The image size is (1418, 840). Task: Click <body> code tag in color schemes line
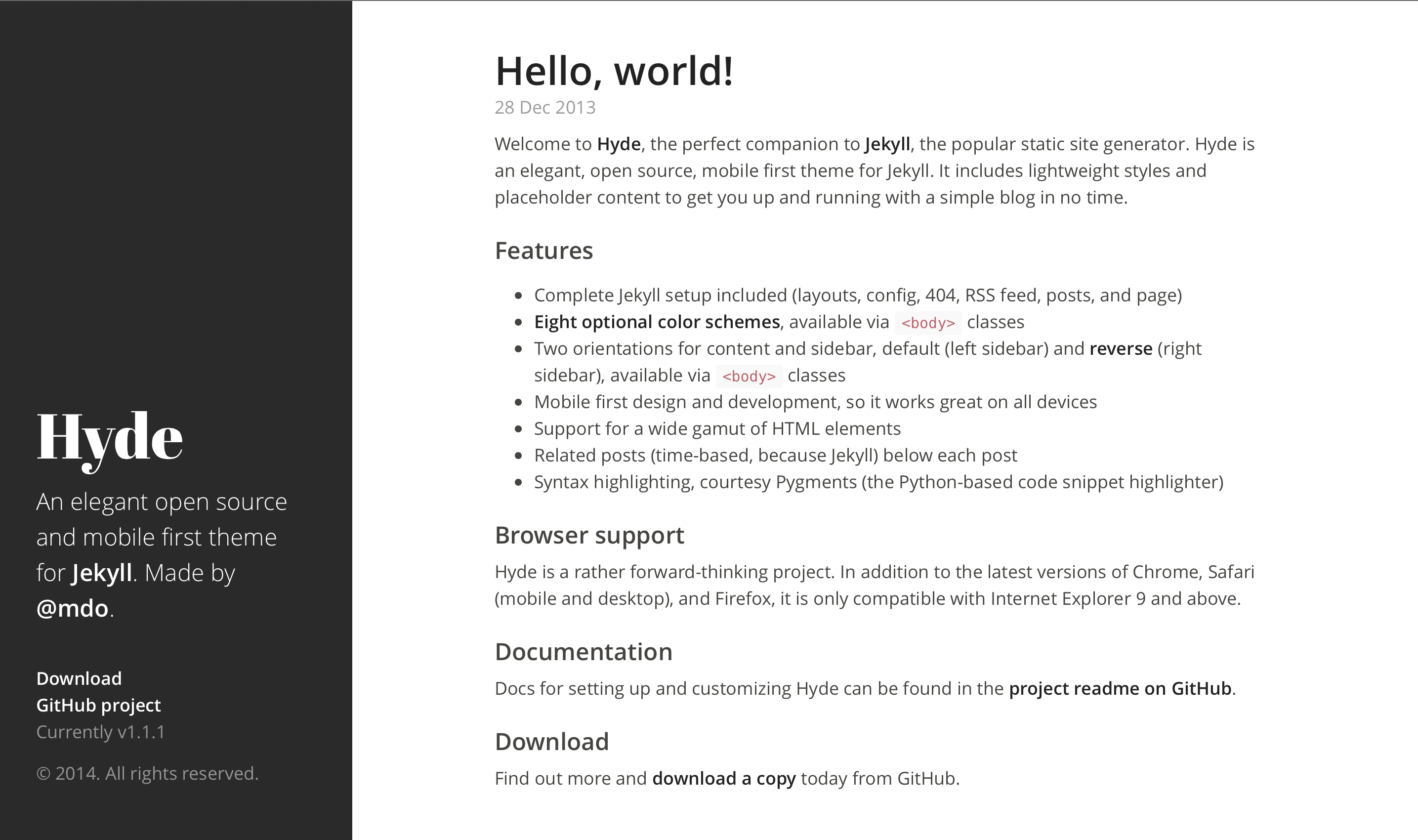click(928, 323)
